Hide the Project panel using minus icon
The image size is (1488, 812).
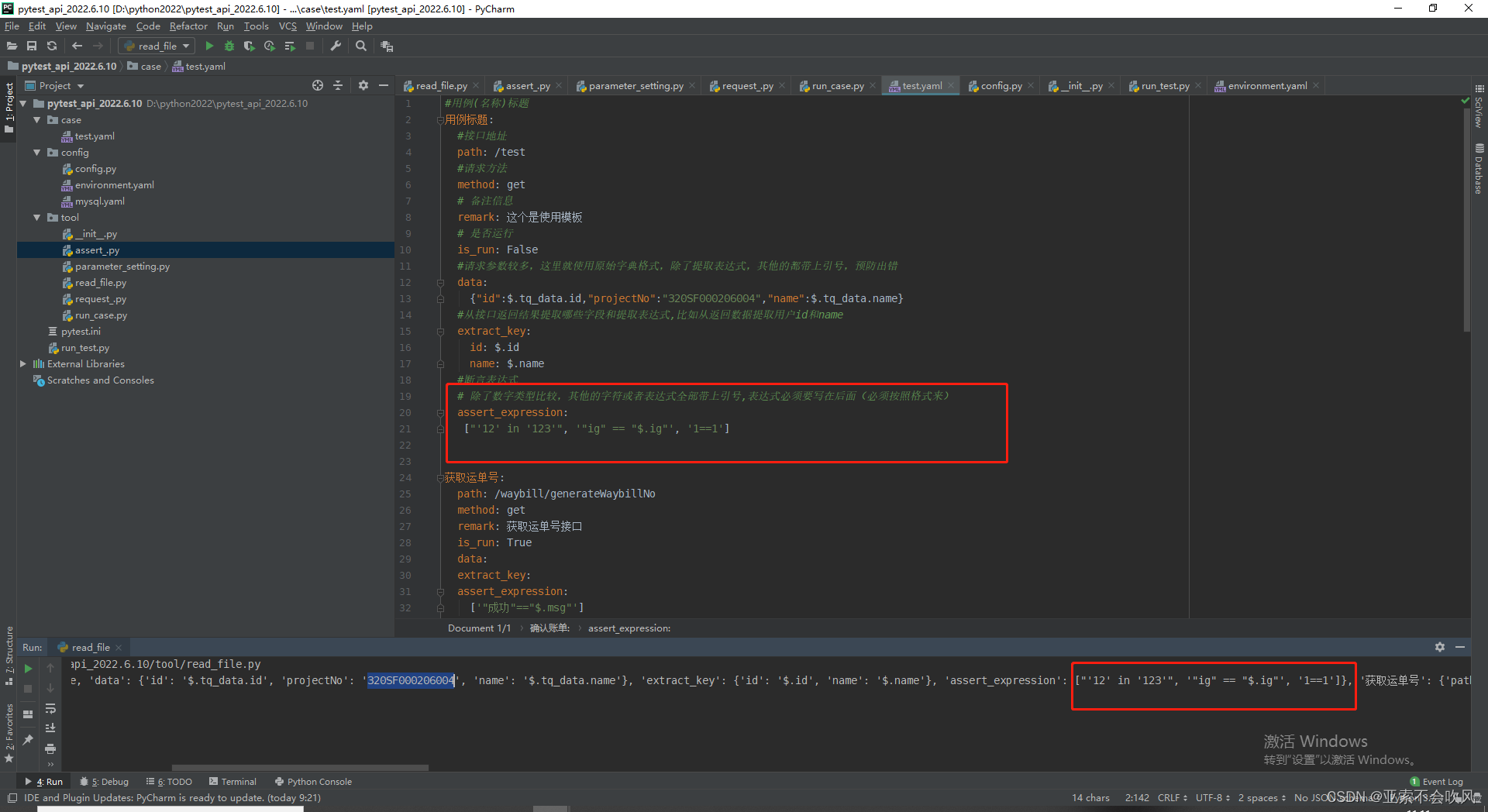[384, 85]
